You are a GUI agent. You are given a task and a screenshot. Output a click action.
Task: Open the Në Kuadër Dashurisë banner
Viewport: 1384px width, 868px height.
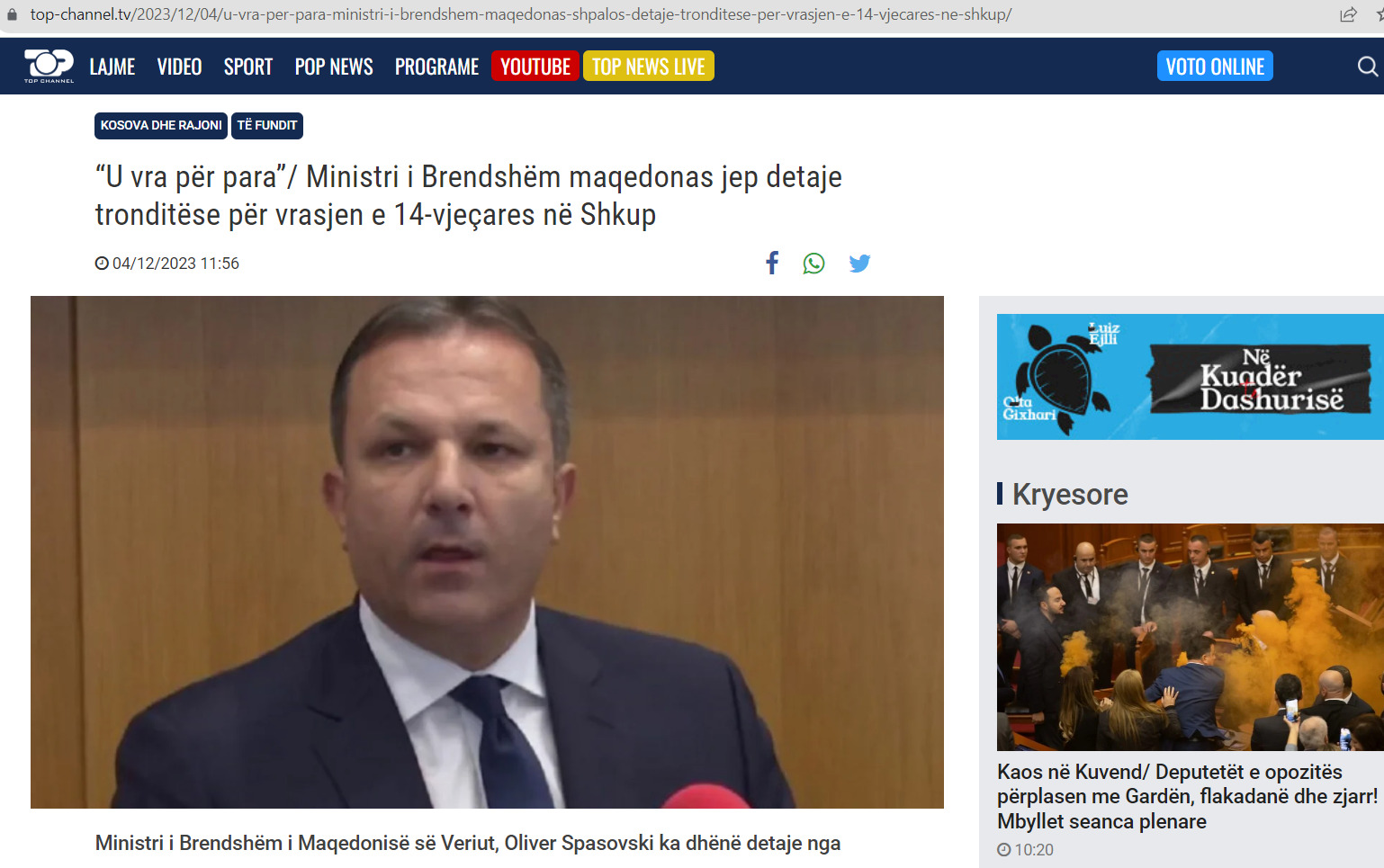[x=1190, y=377]
